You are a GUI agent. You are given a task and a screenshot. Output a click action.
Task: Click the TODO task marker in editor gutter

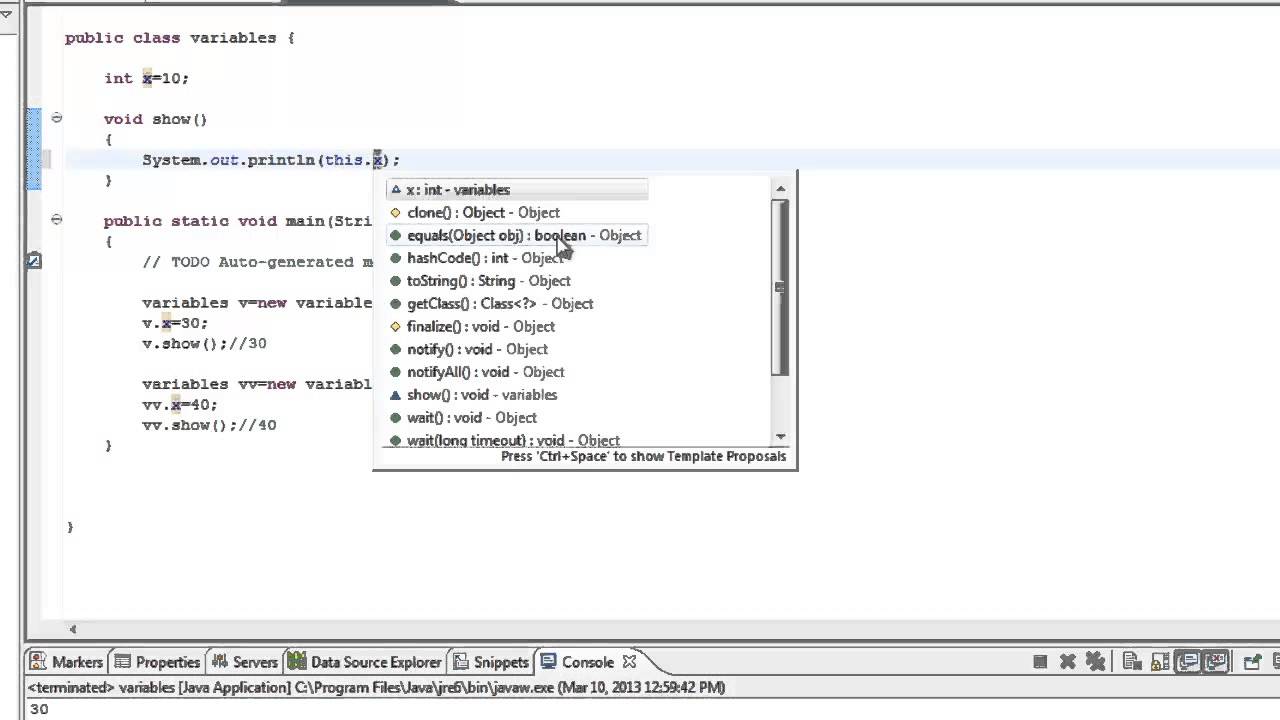click(33, 261)
